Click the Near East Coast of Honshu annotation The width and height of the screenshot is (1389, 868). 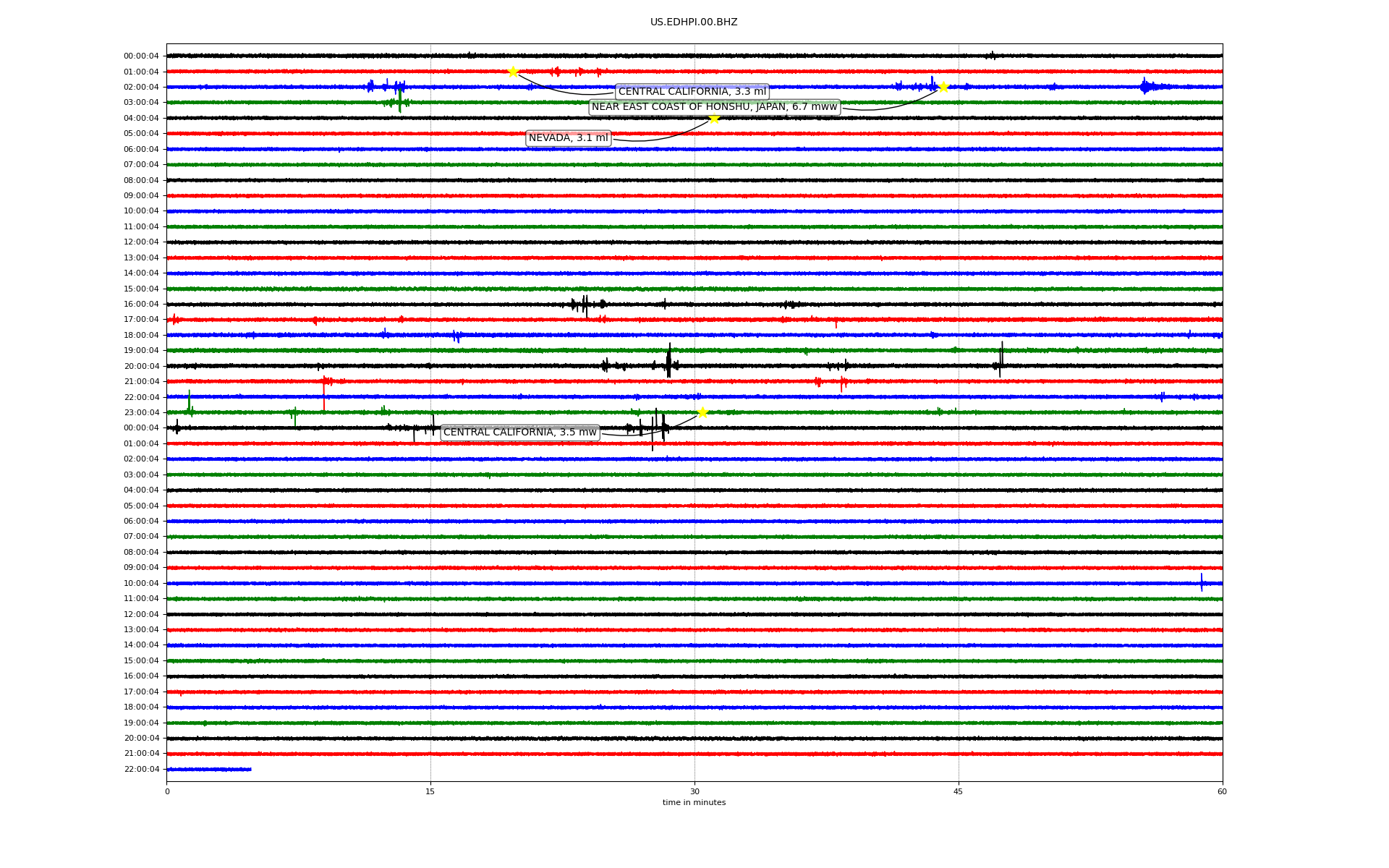714,107
